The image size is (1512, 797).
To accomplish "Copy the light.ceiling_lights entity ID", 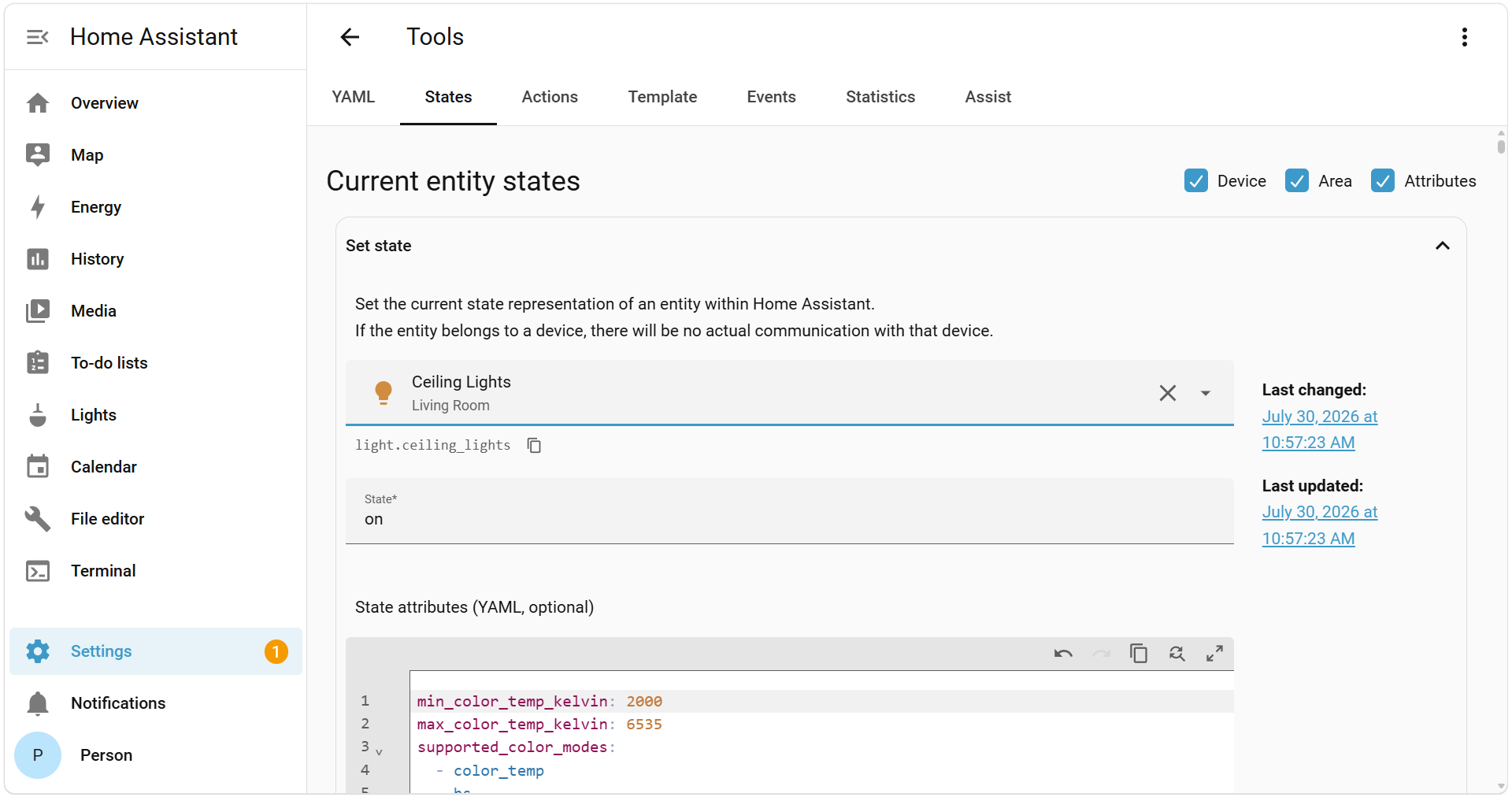I will [534, 446].
